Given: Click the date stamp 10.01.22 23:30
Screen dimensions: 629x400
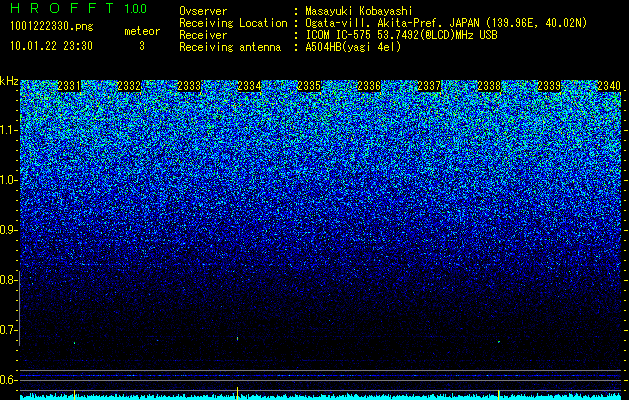Looking at the screenshot, I should 51,46.
